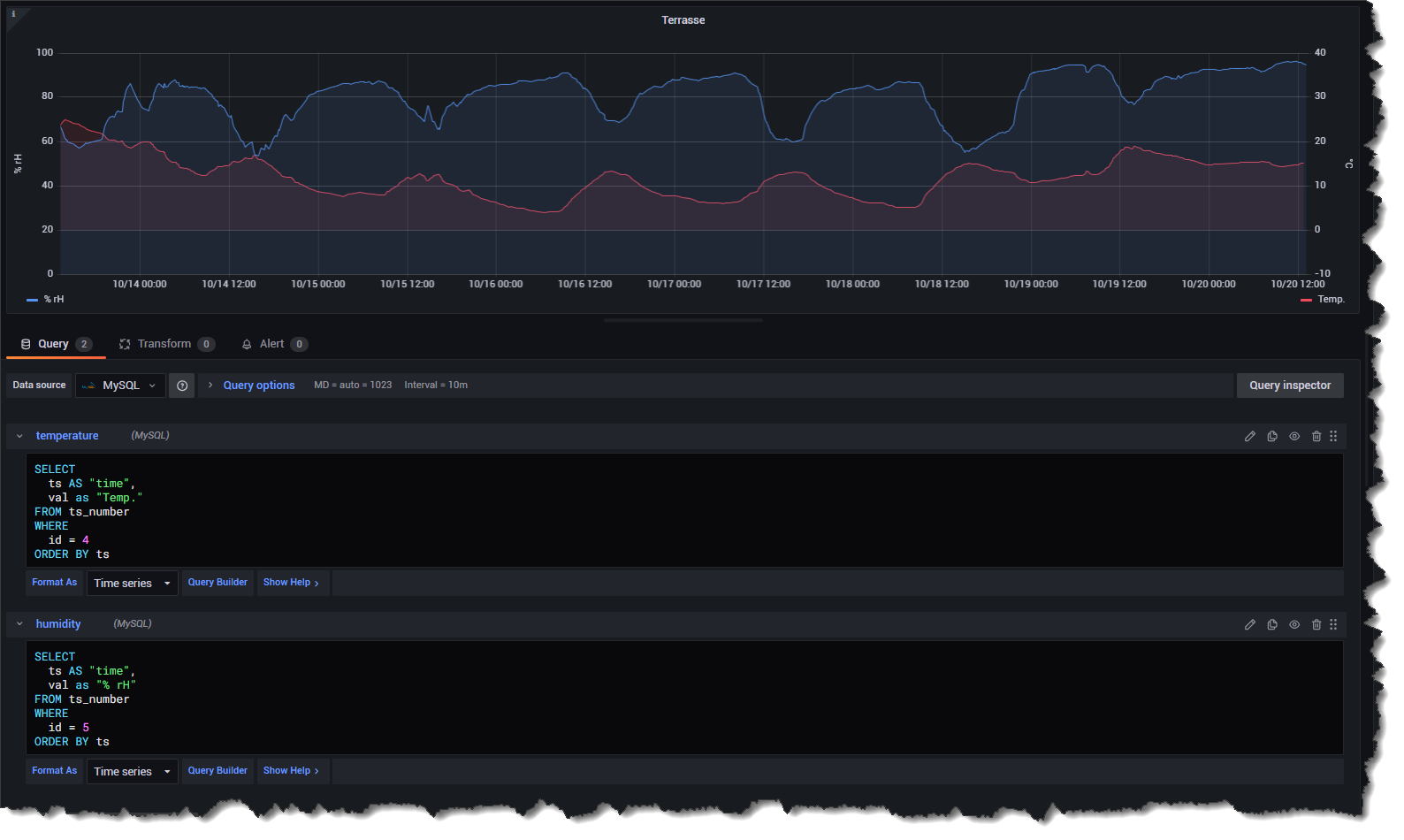Click the Transform tab icon

[x=125, y=344]
